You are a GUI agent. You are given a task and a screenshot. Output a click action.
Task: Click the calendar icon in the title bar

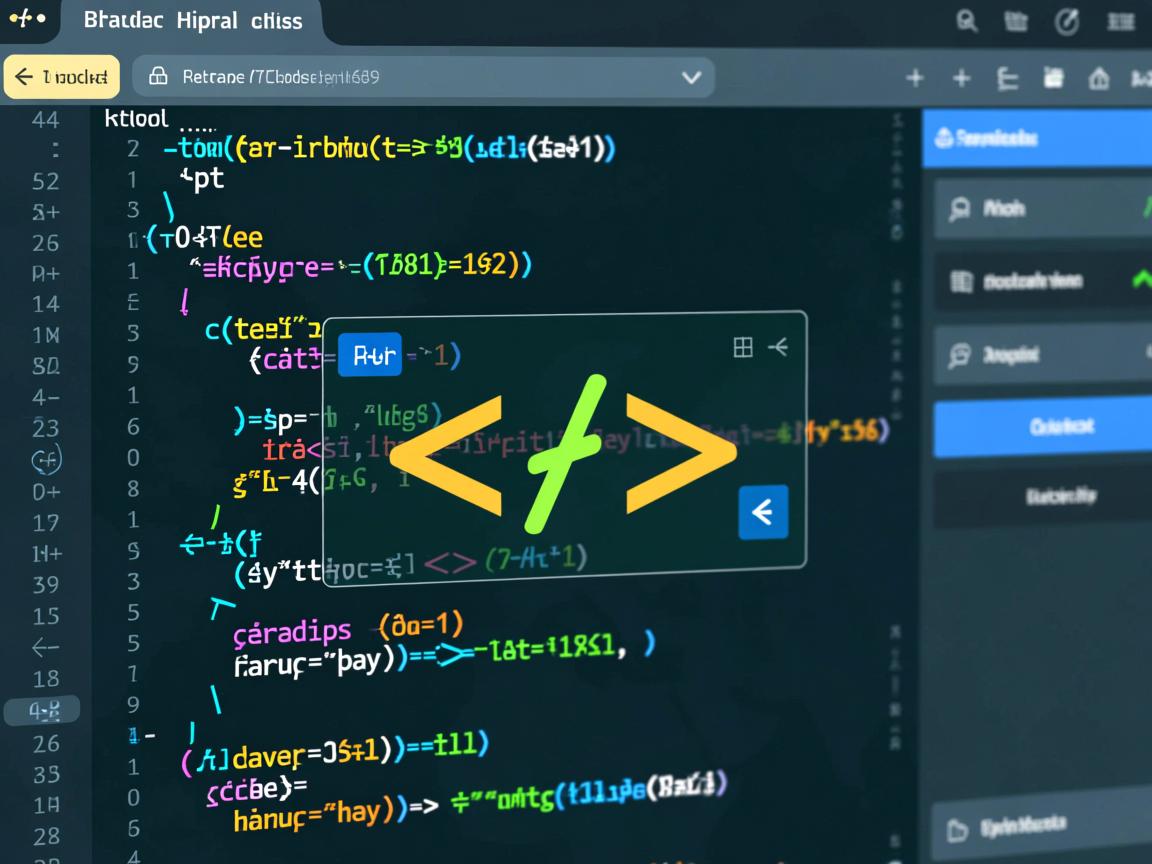click(x=1015, y=21)
